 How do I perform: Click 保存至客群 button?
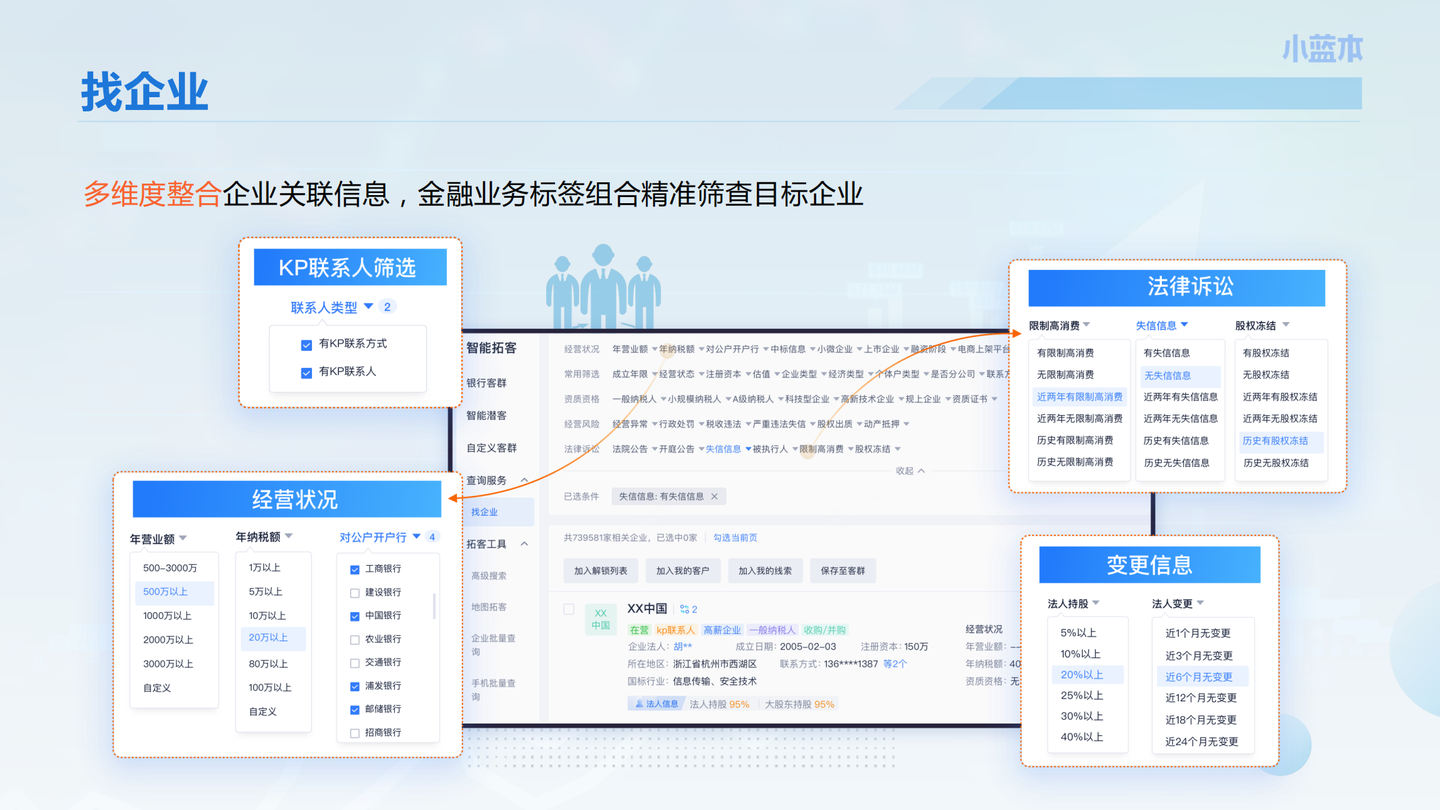pyautogui.click(x=843, y=571)
